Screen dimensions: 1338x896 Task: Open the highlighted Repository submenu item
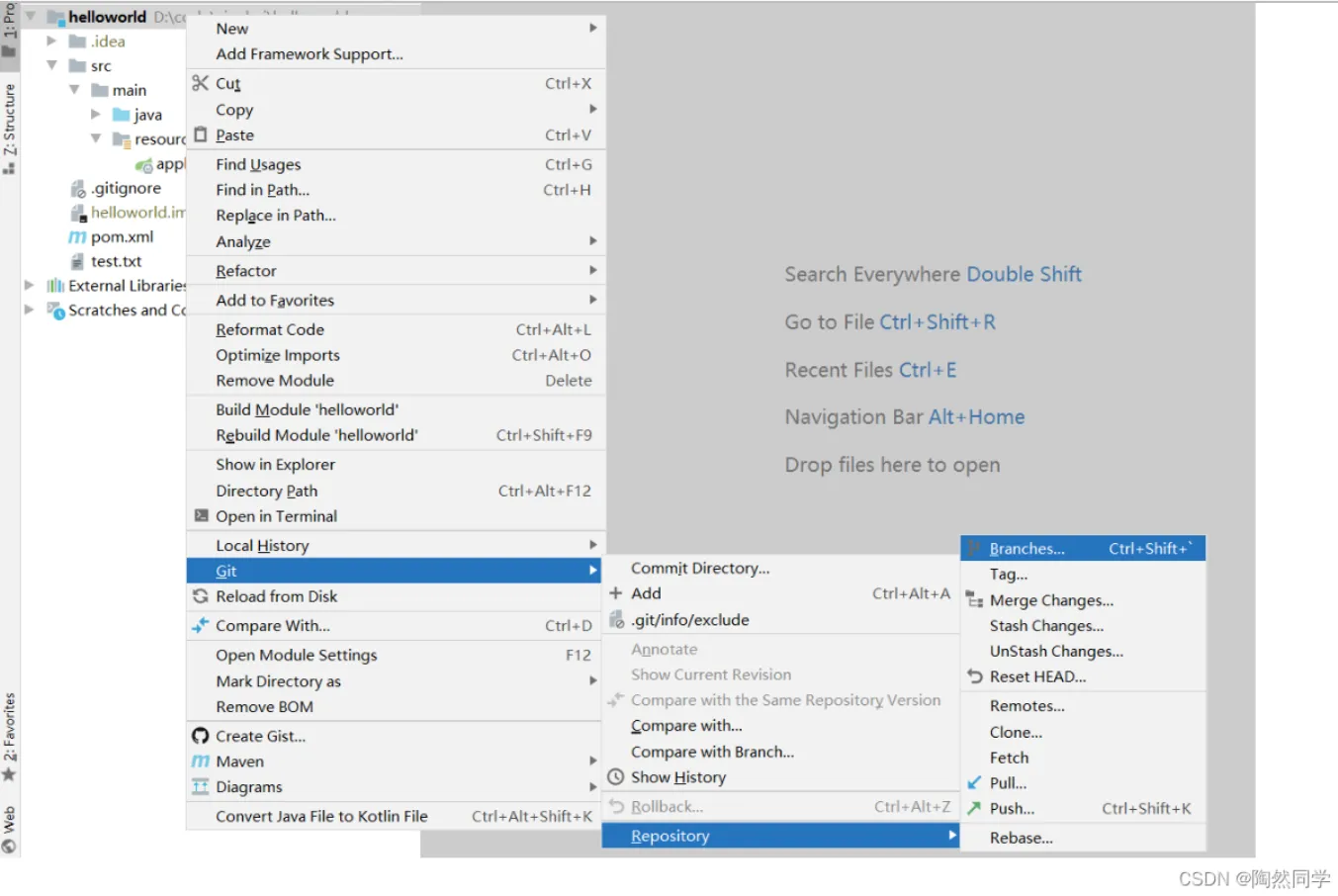(781, 836)
